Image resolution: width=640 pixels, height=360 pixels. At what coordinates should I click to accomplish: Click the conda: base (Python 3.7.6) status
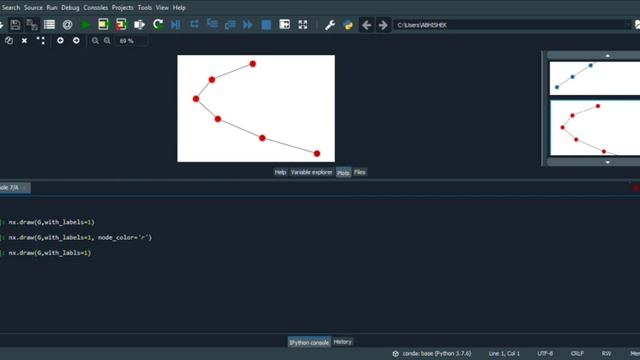click(432, 353)
